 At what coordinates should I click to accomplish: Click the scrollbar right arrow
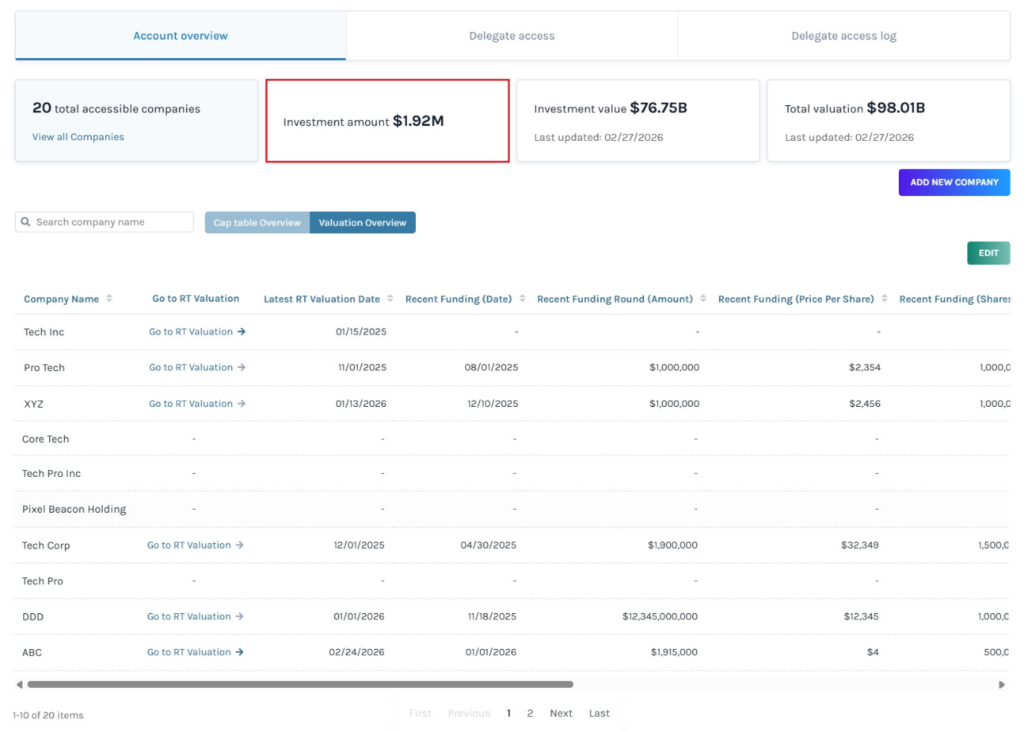pyautogui.click(x=1002, y=685)
